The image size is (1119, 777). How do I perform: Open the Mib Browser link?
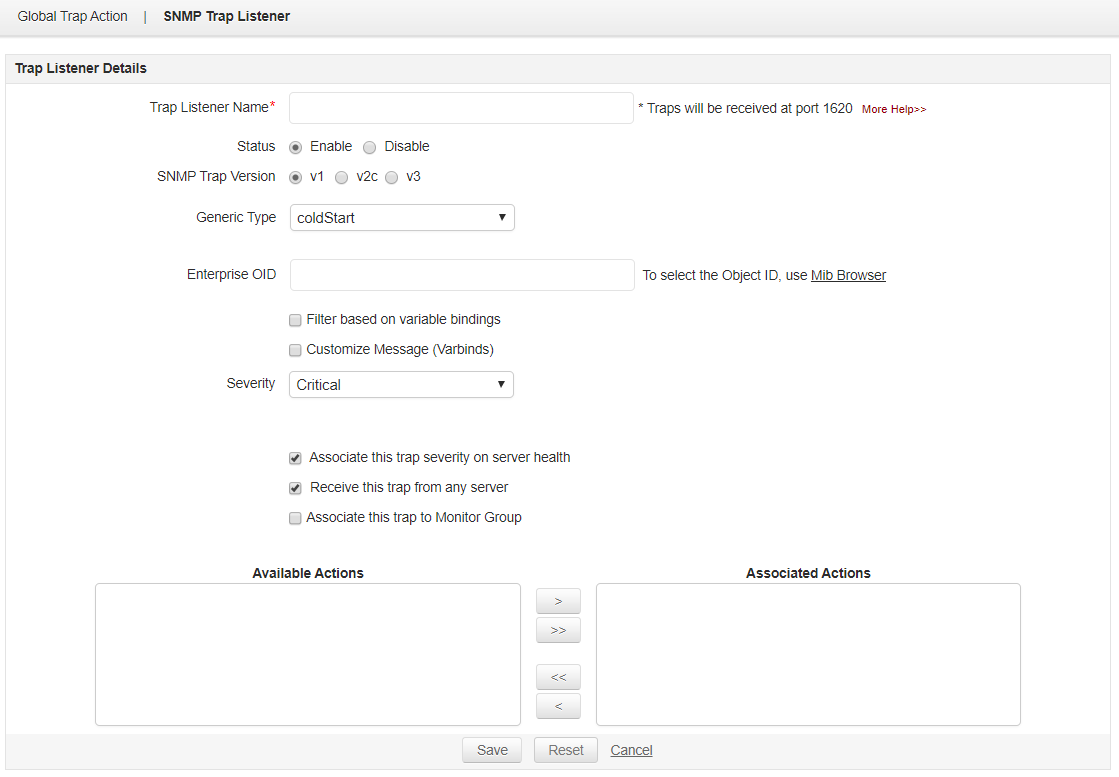pos(848,275)
